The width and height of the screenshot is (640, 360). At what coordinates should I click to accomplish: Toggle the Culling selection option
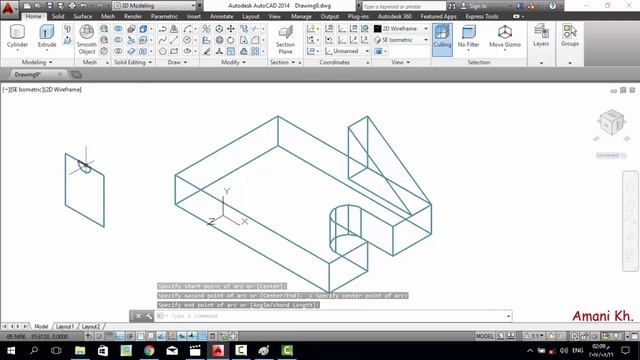[x=442, y=40]
